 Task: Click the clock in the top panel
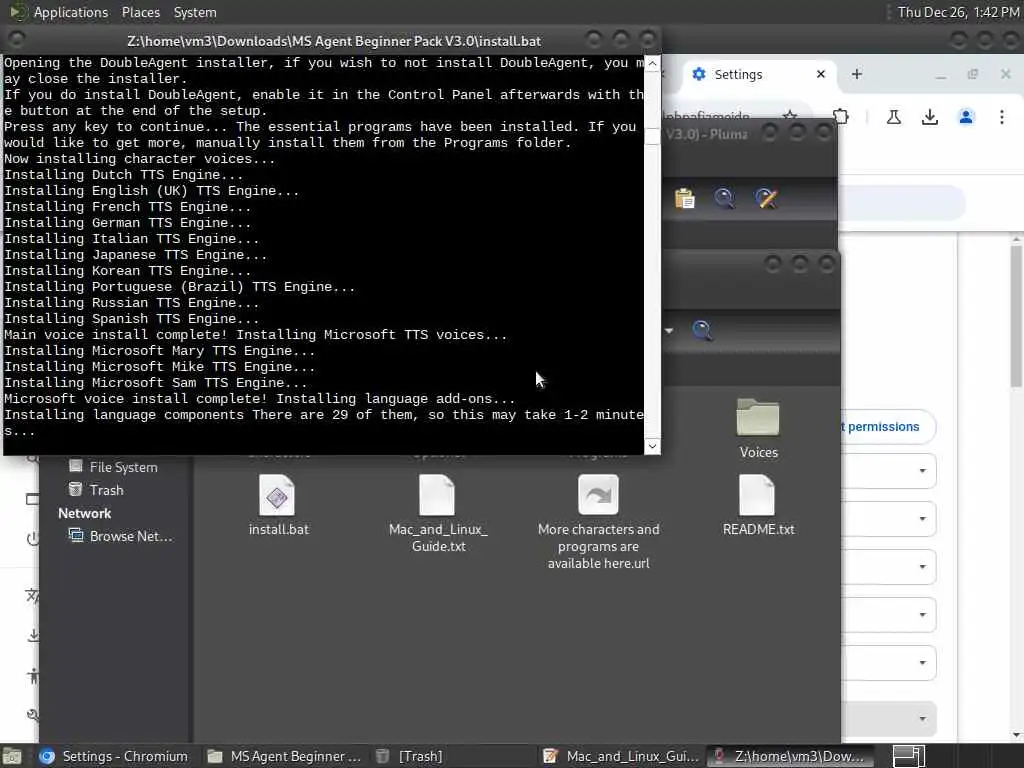pyautogui.click(x=958, y=12)
